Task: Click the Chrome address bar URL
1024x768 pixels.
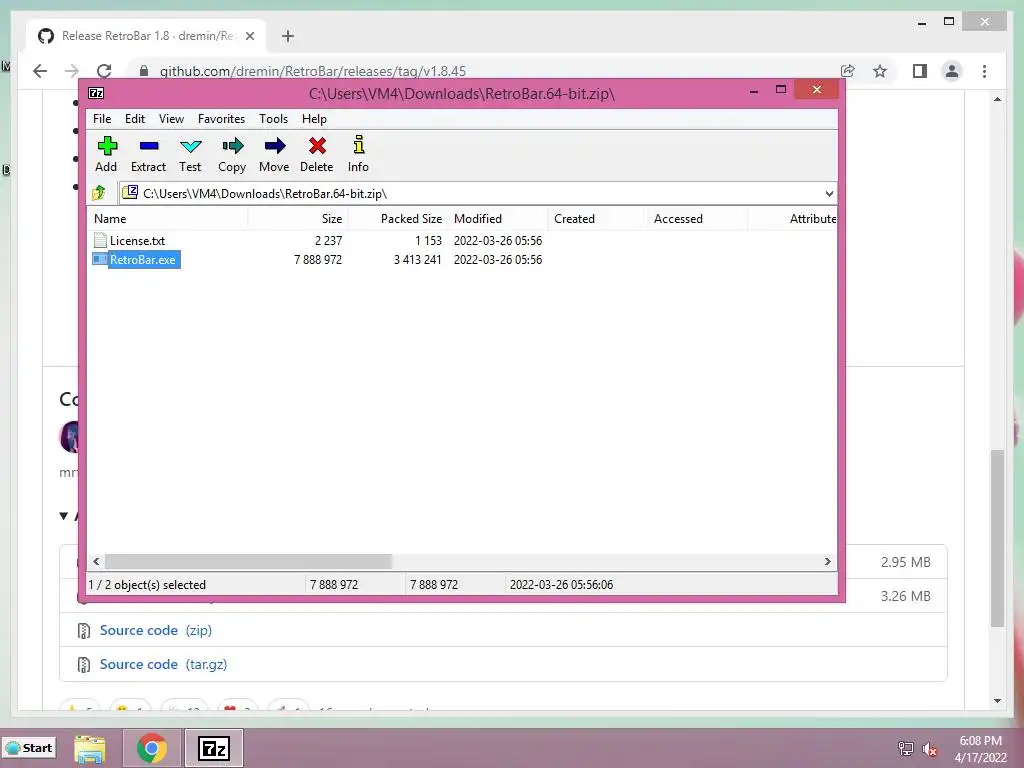Action: pyautogui.click(x=313, y=71)
